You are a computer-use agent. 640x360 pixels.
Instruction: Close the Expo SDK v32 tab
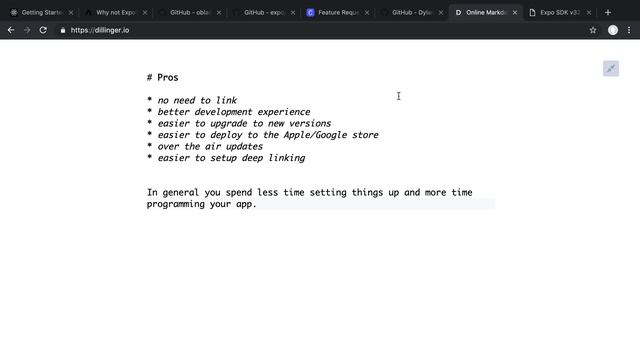click(x=589, y=13)
